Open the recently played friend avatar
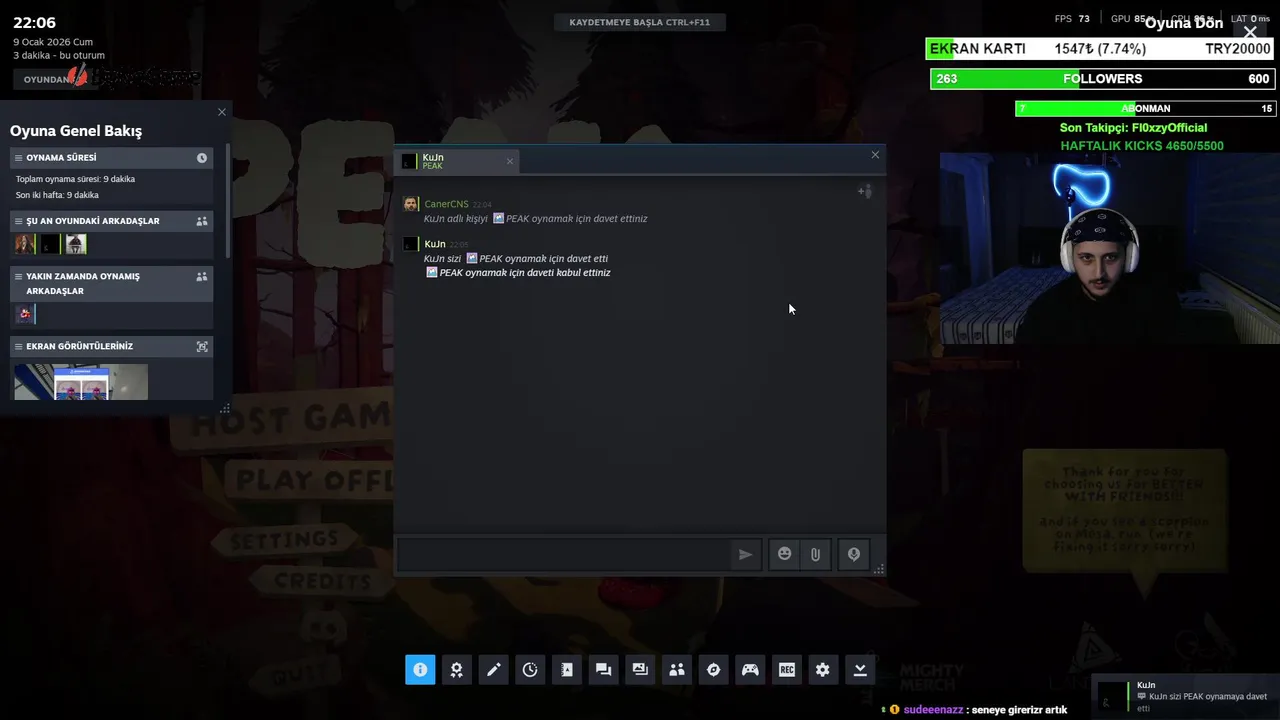Screen dimensions: 1280x720 (25, 314)
